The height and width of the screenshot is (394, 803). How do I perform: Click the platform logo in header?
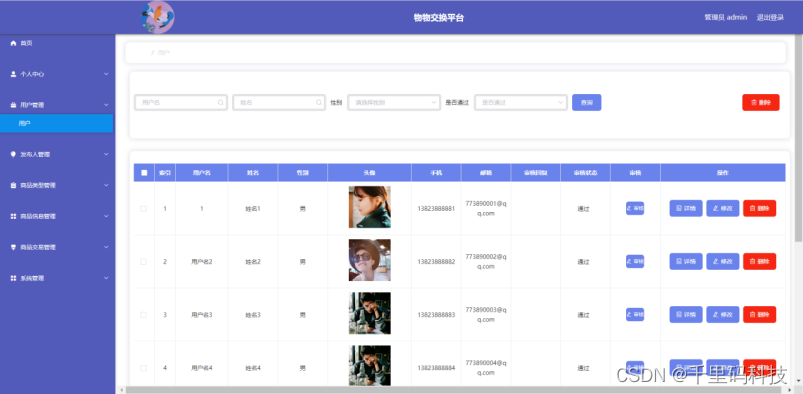pyautogui.click(x=158, y=17)
